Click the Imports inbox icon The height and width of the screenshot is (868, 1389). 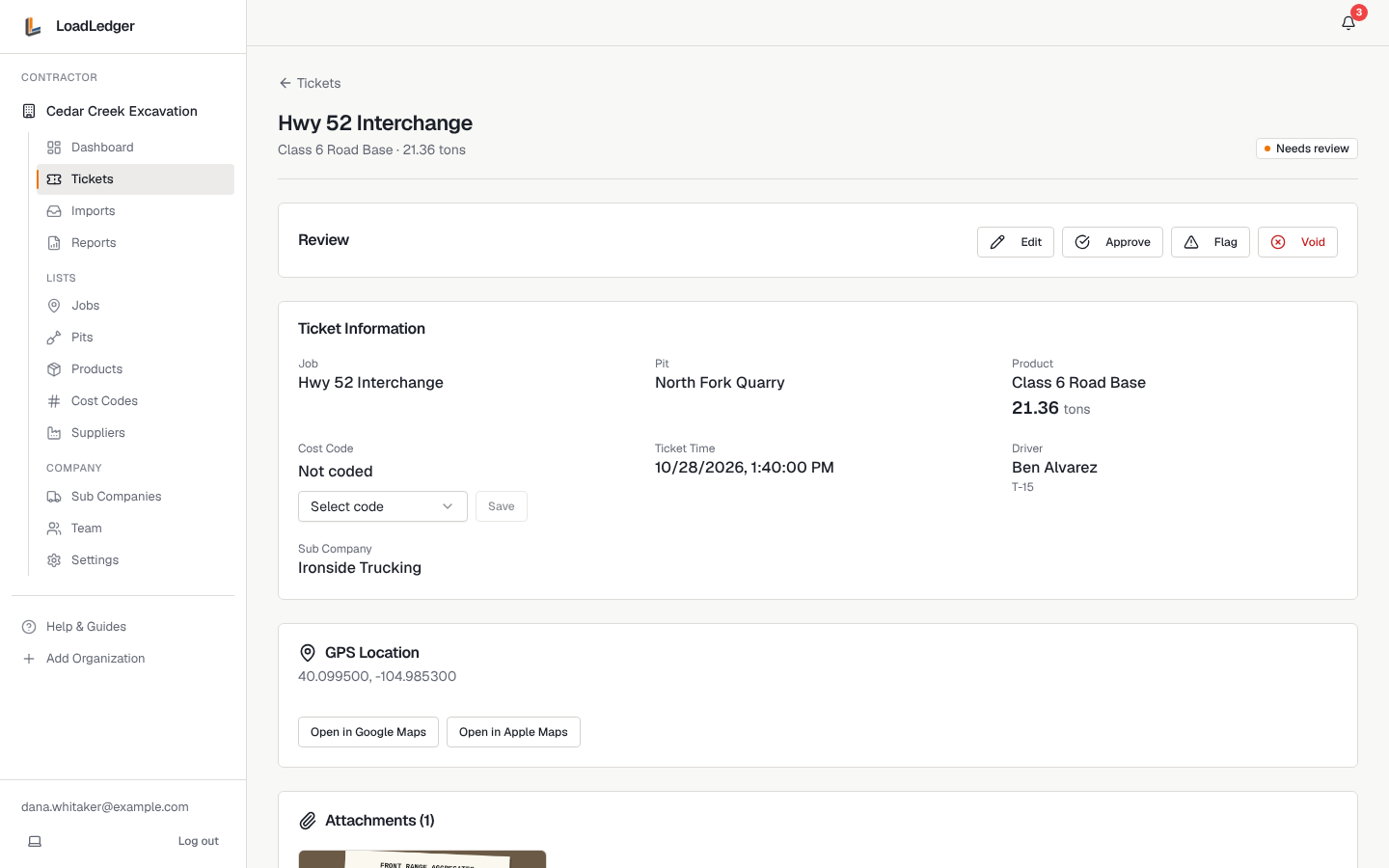click(54, 211)
